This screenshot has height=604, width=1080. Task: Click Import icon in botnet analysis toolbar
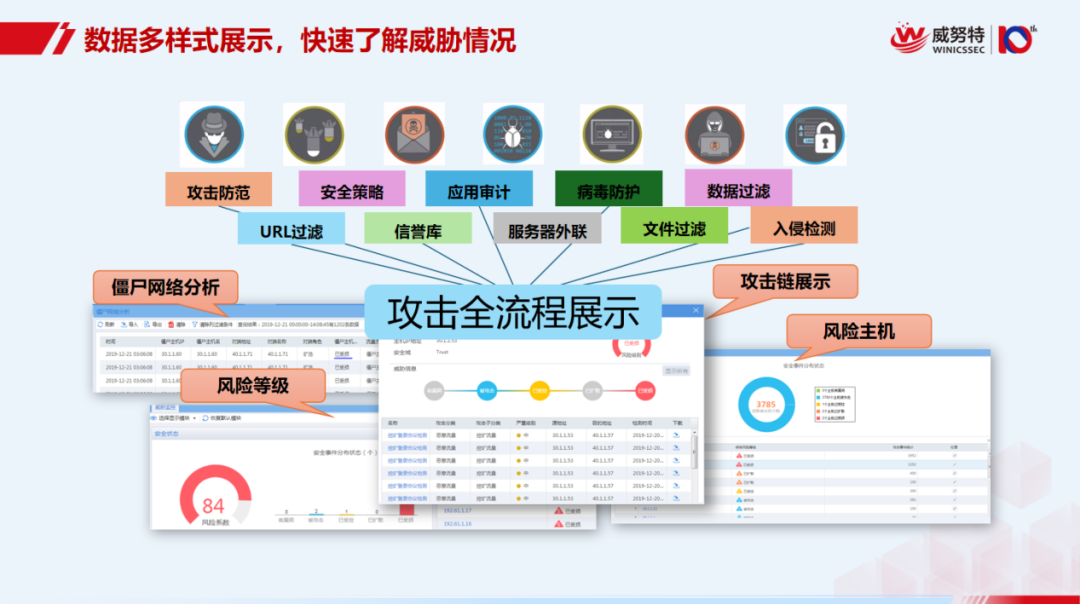tap(124, 324)
